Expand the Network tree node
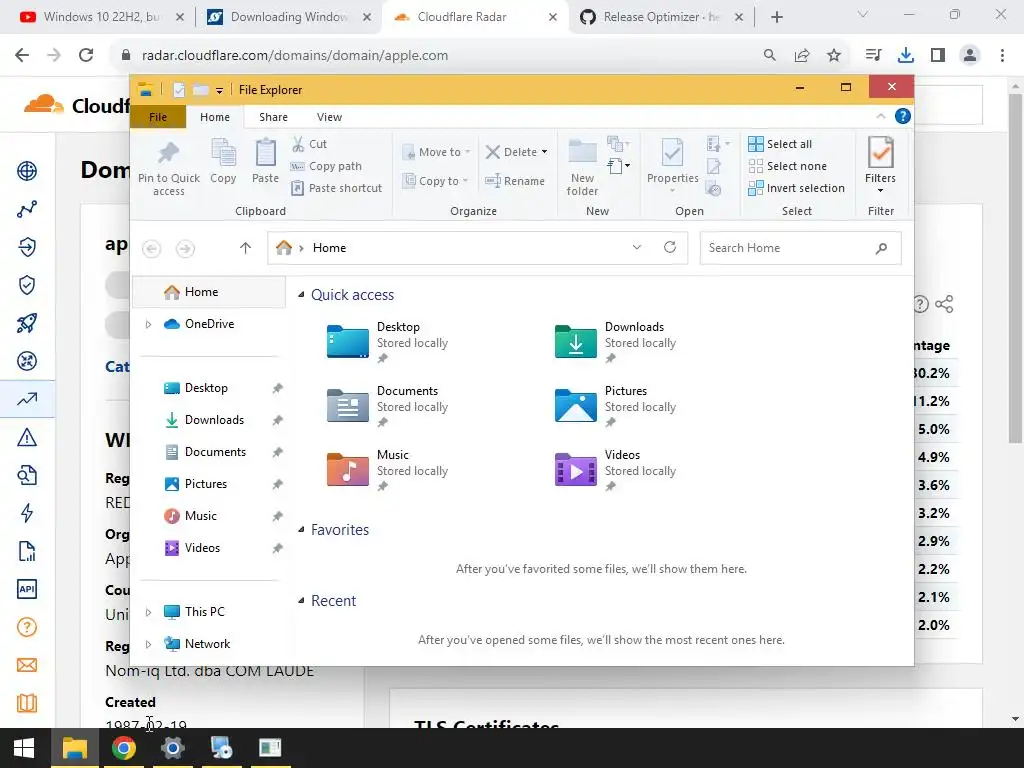 click(x=148, y=644)
